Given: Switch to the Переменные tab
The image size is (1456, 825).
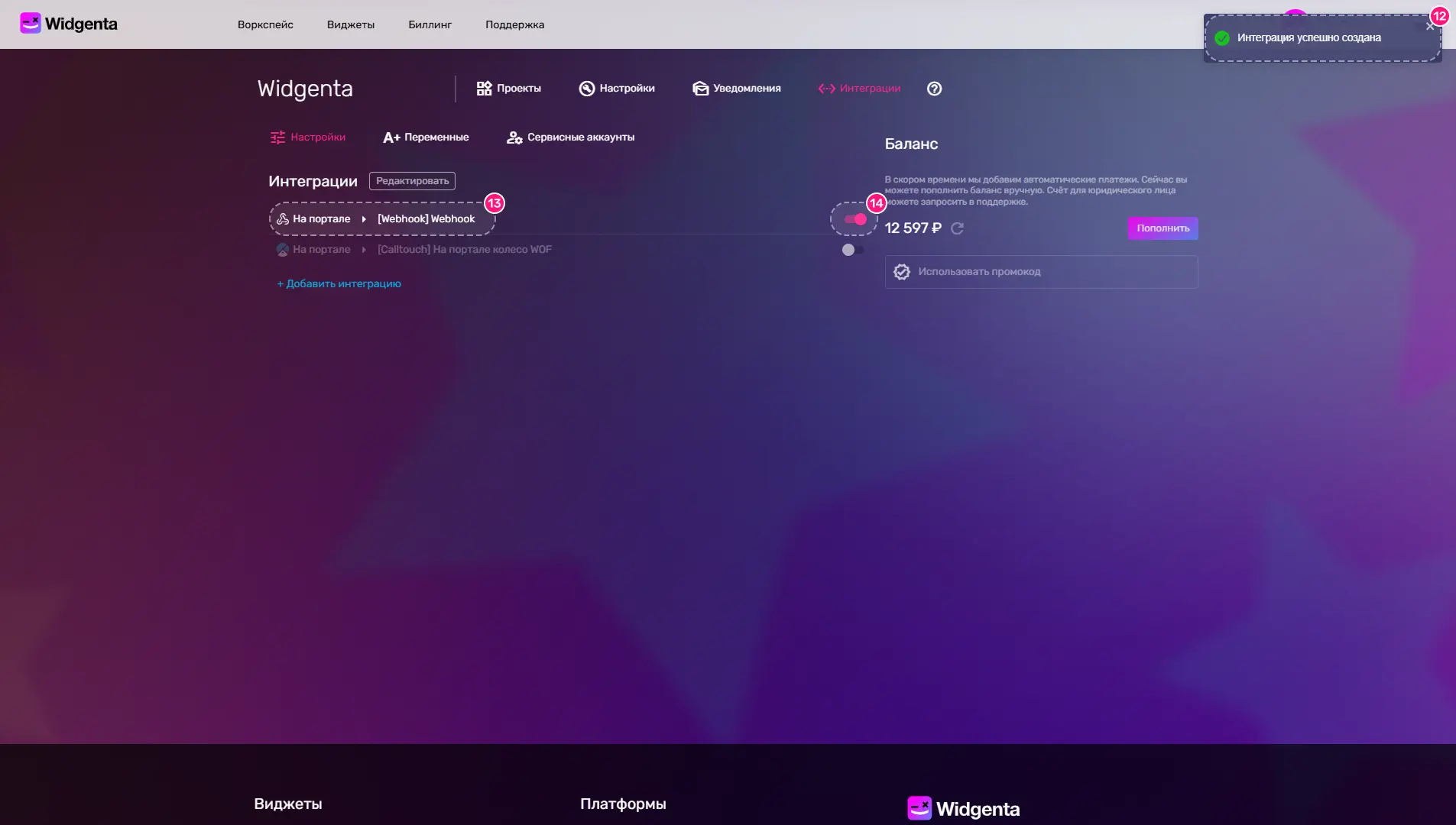Looking at the screenshot, I should click(x=425, y=137).
